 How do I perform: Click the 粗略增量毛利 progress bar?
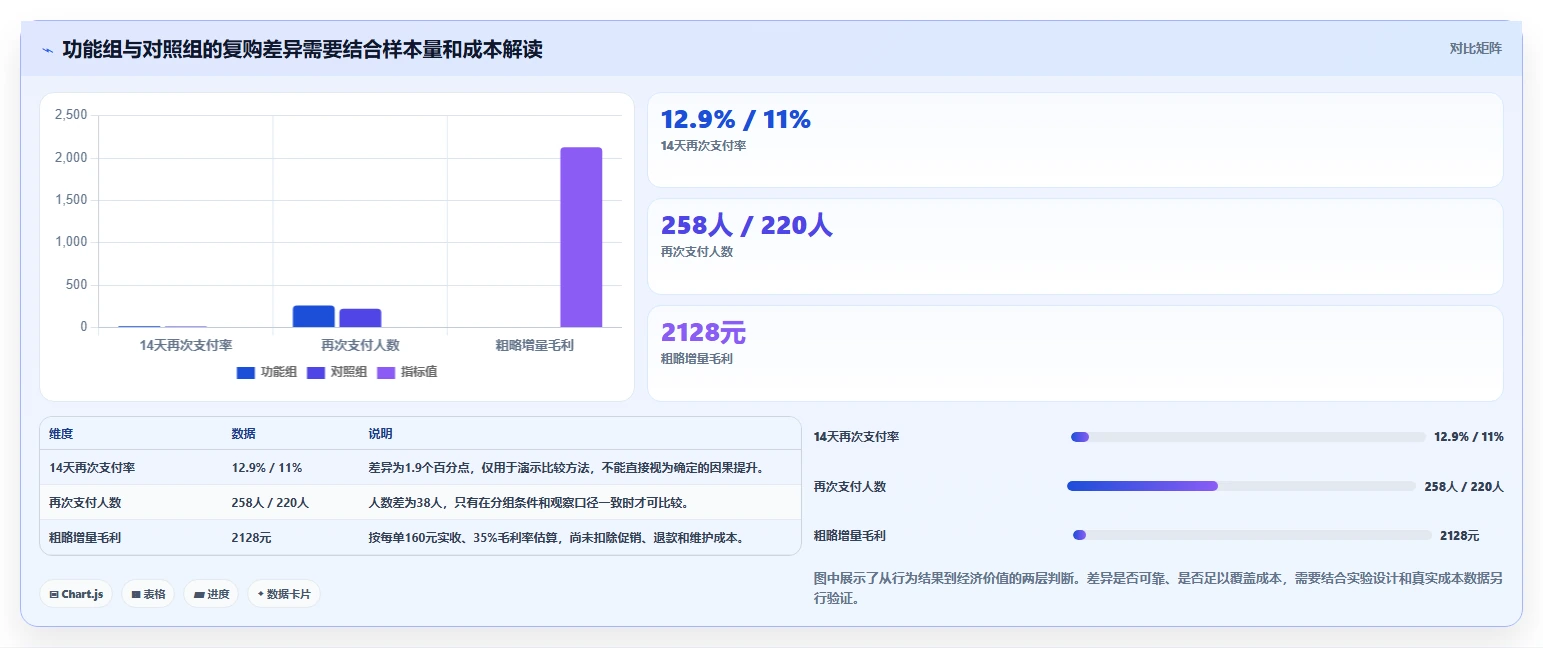coord(1252,535)
